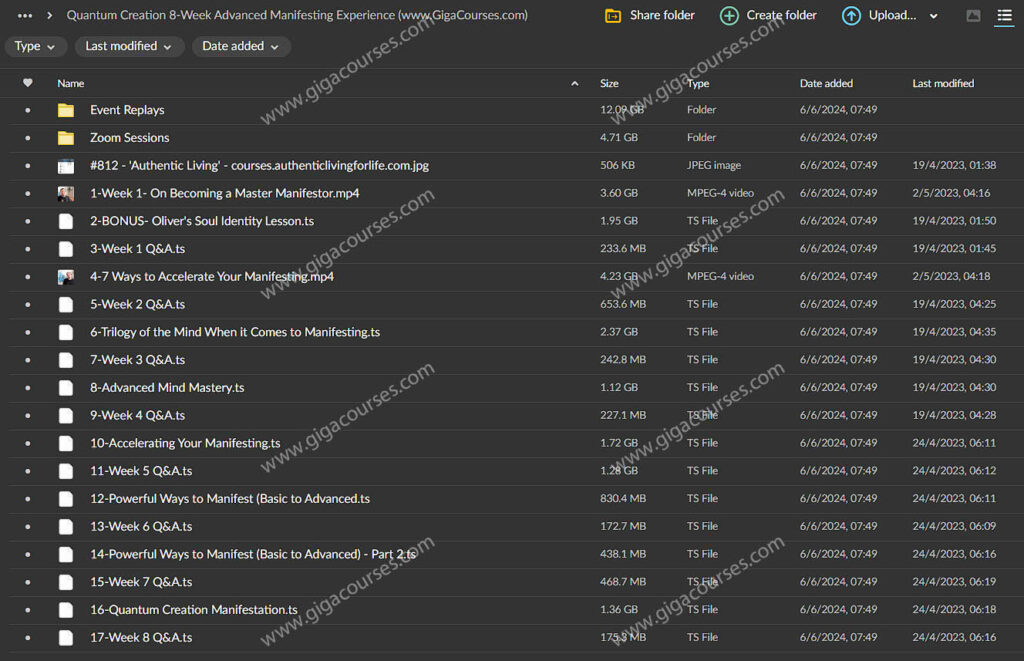Toggle favorite dot for Zoom Sessions row
Image resolution: width=1024 pixels, height=661 pixels.
(x=28, y=138)
